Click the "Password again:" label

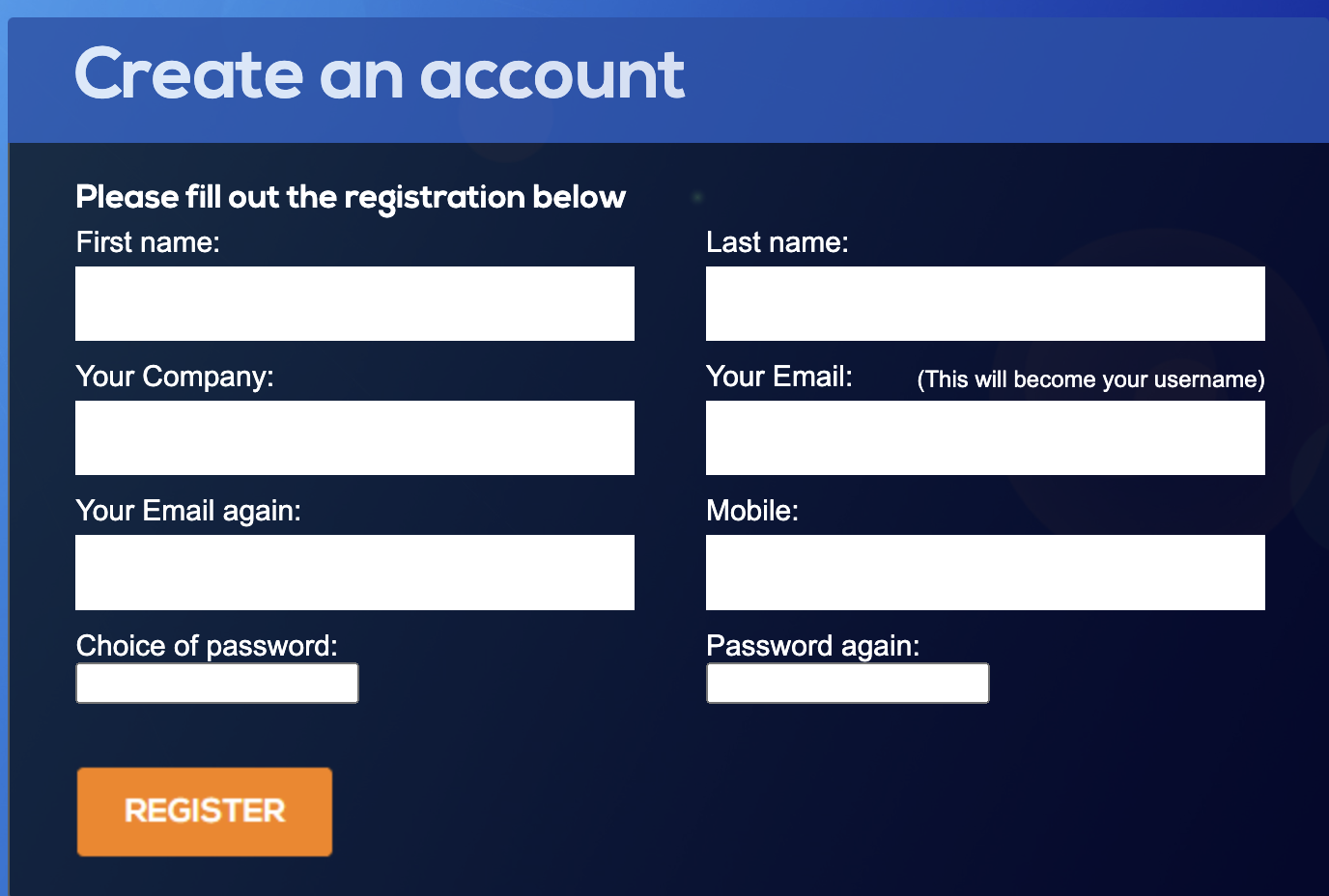812,645
